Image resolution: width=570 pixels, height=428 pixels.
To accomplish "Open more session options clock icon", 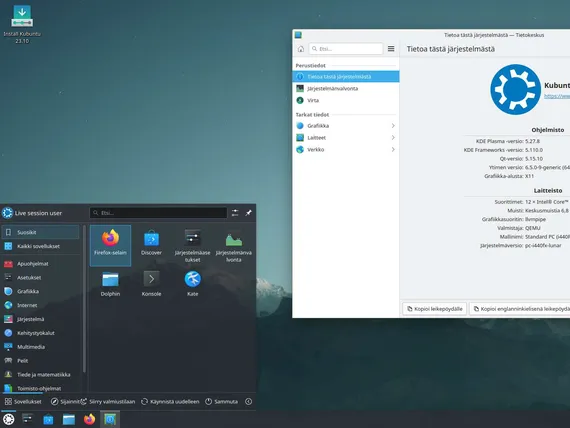I will [x=248, y=401].
